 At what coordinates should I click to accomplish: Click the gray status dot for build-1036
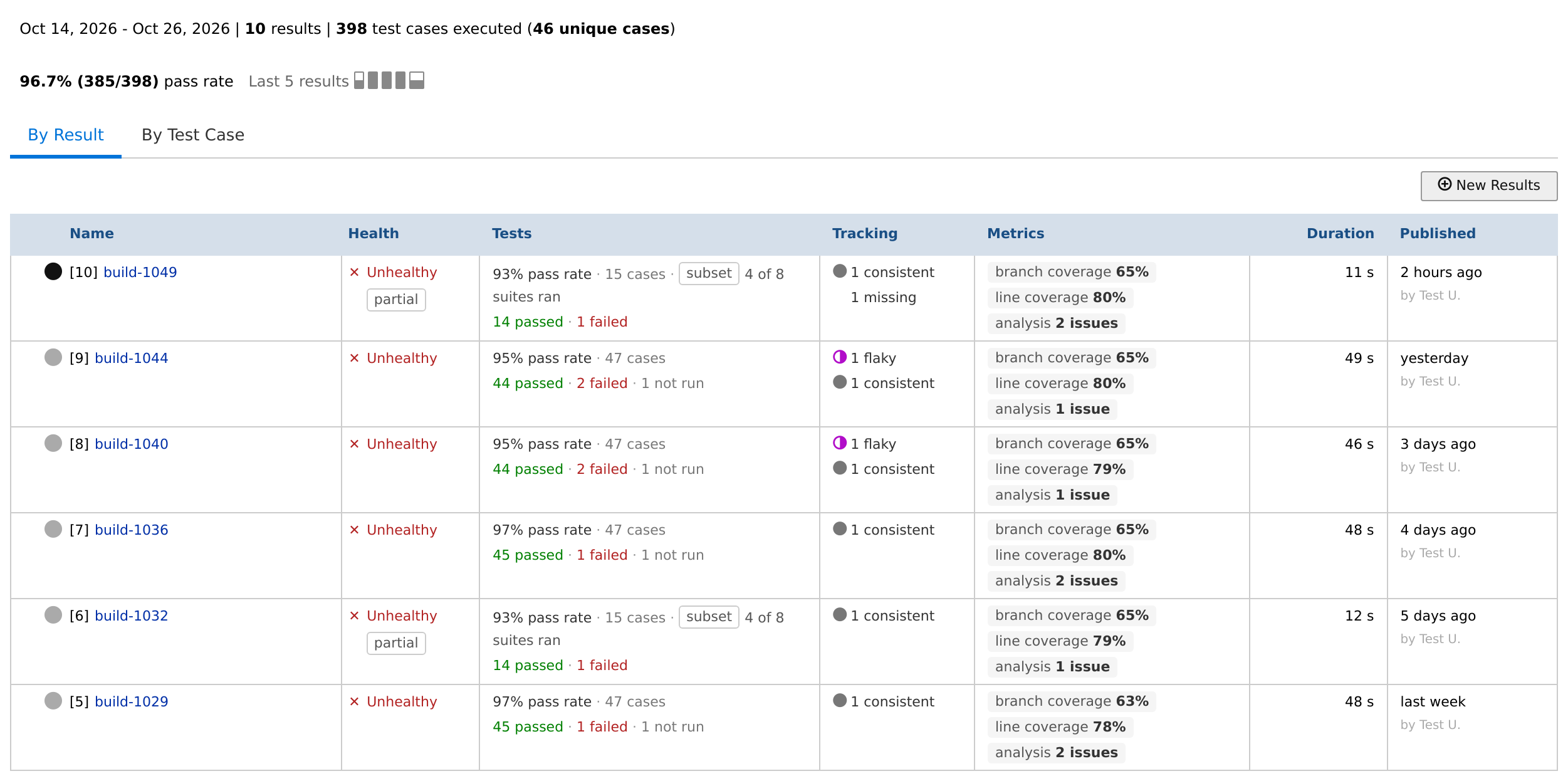click(x=53, y=529)
